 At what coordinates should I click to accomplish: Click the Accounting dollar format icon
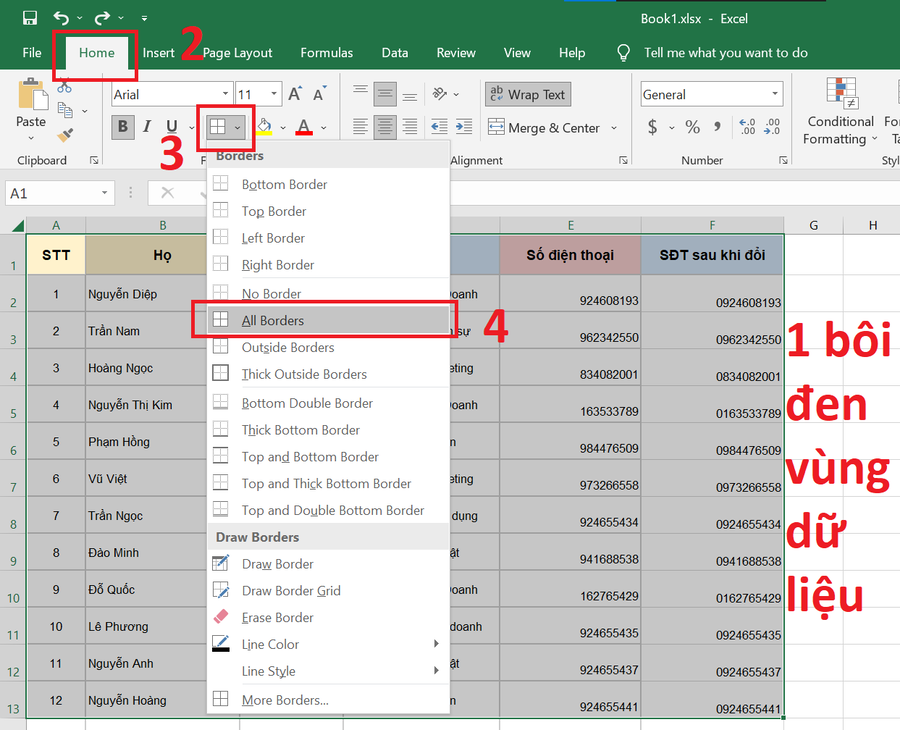[653, 127]
